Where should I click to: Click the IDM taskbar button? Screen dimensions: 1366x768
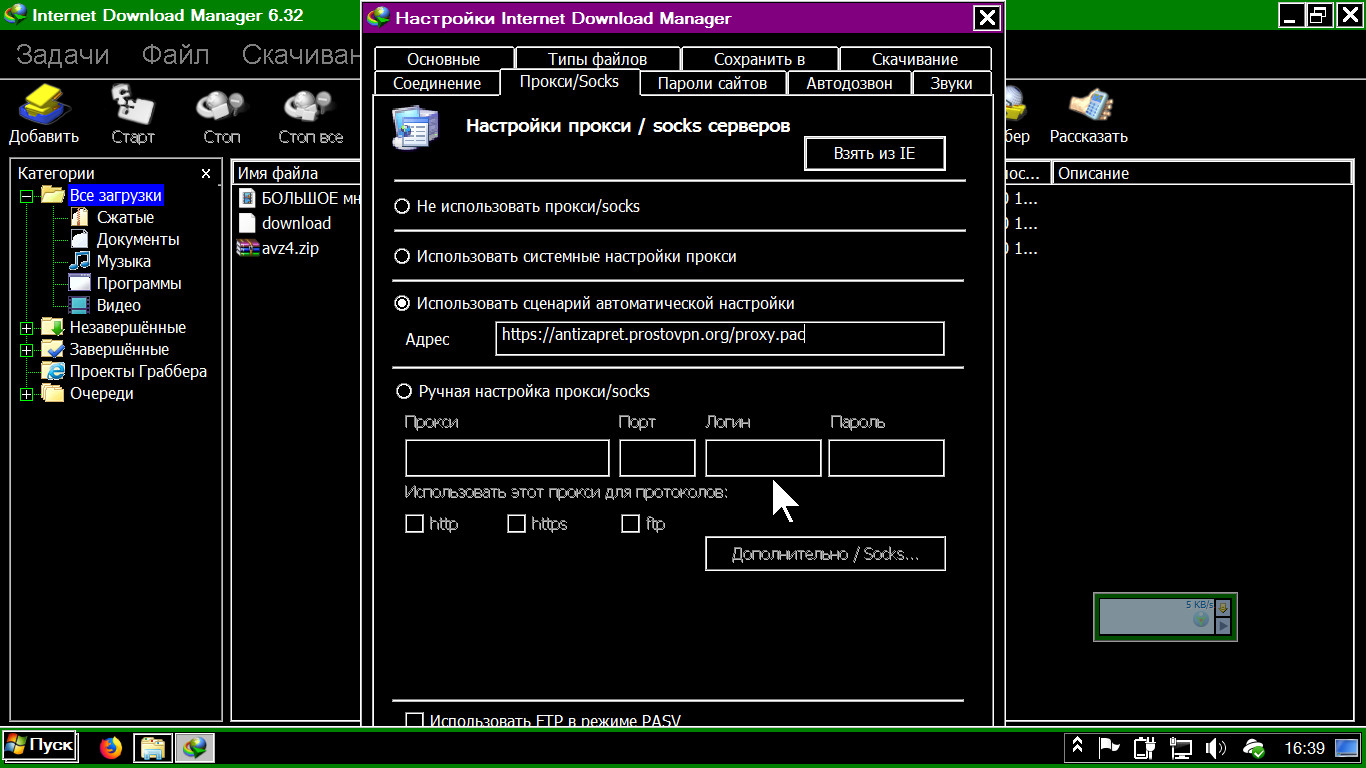[194, 747]
